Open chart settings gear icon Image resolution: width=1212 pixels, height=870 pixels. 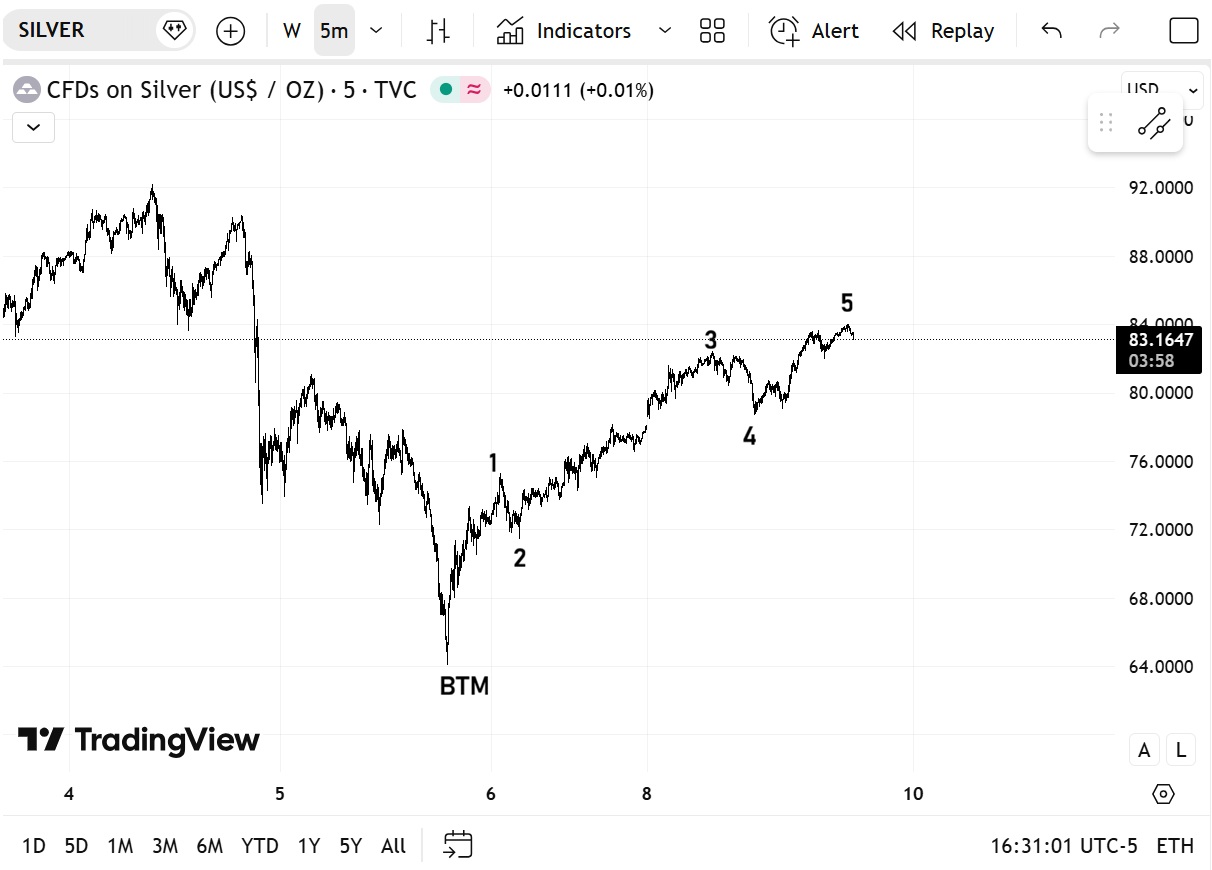[1163, 794]
